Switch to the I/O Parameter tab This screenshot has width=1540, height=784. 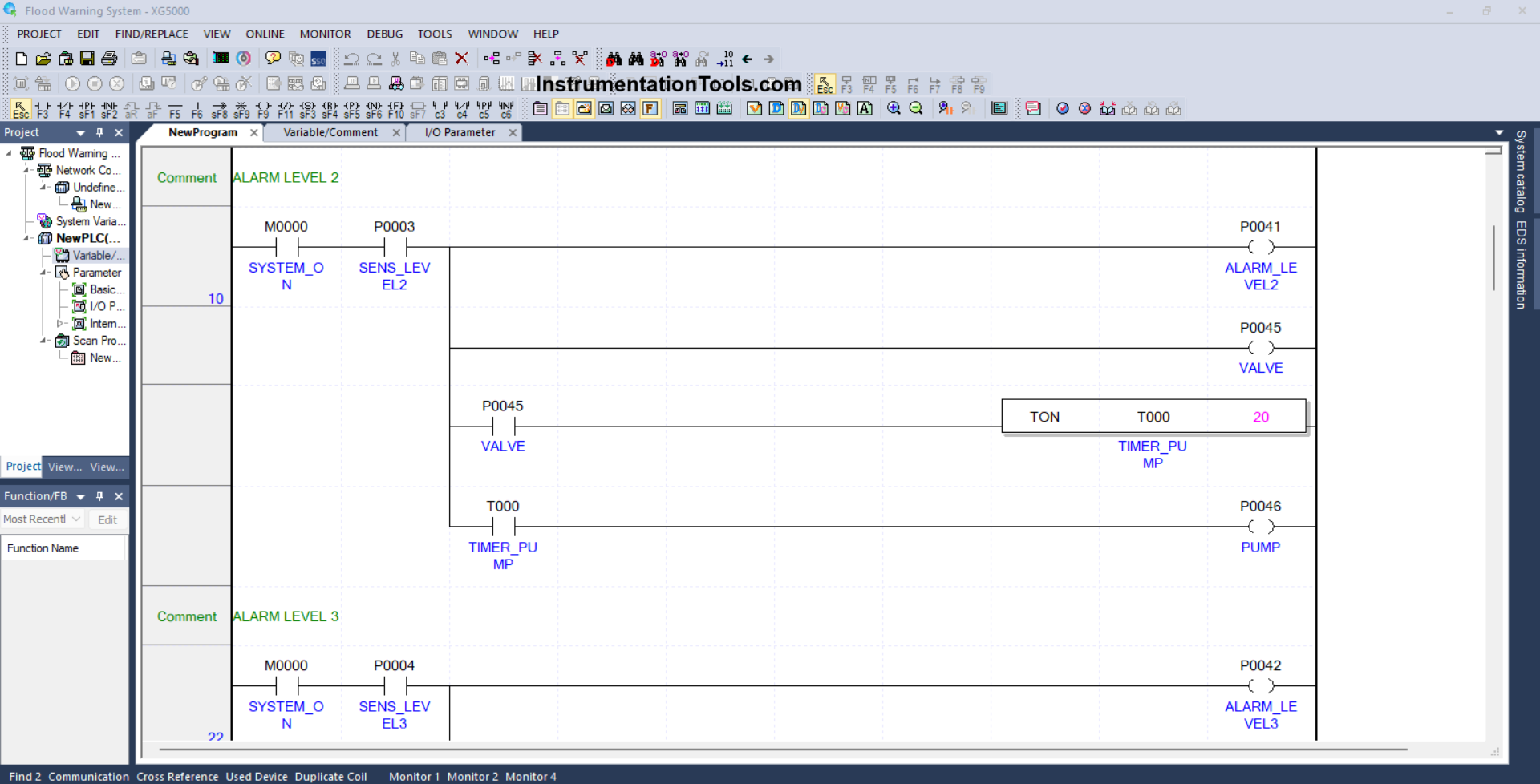point(460,132)
